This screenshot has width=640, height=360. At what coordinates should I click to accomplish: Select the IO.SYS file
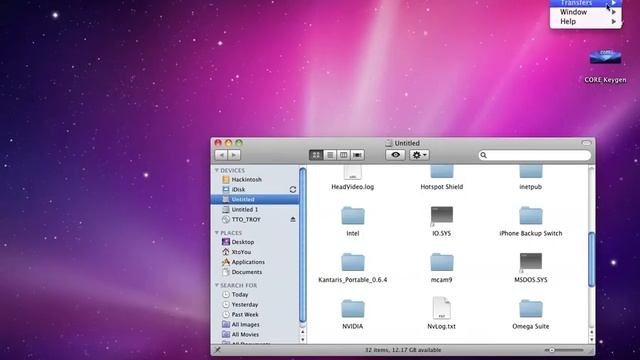tap(442, 221)
